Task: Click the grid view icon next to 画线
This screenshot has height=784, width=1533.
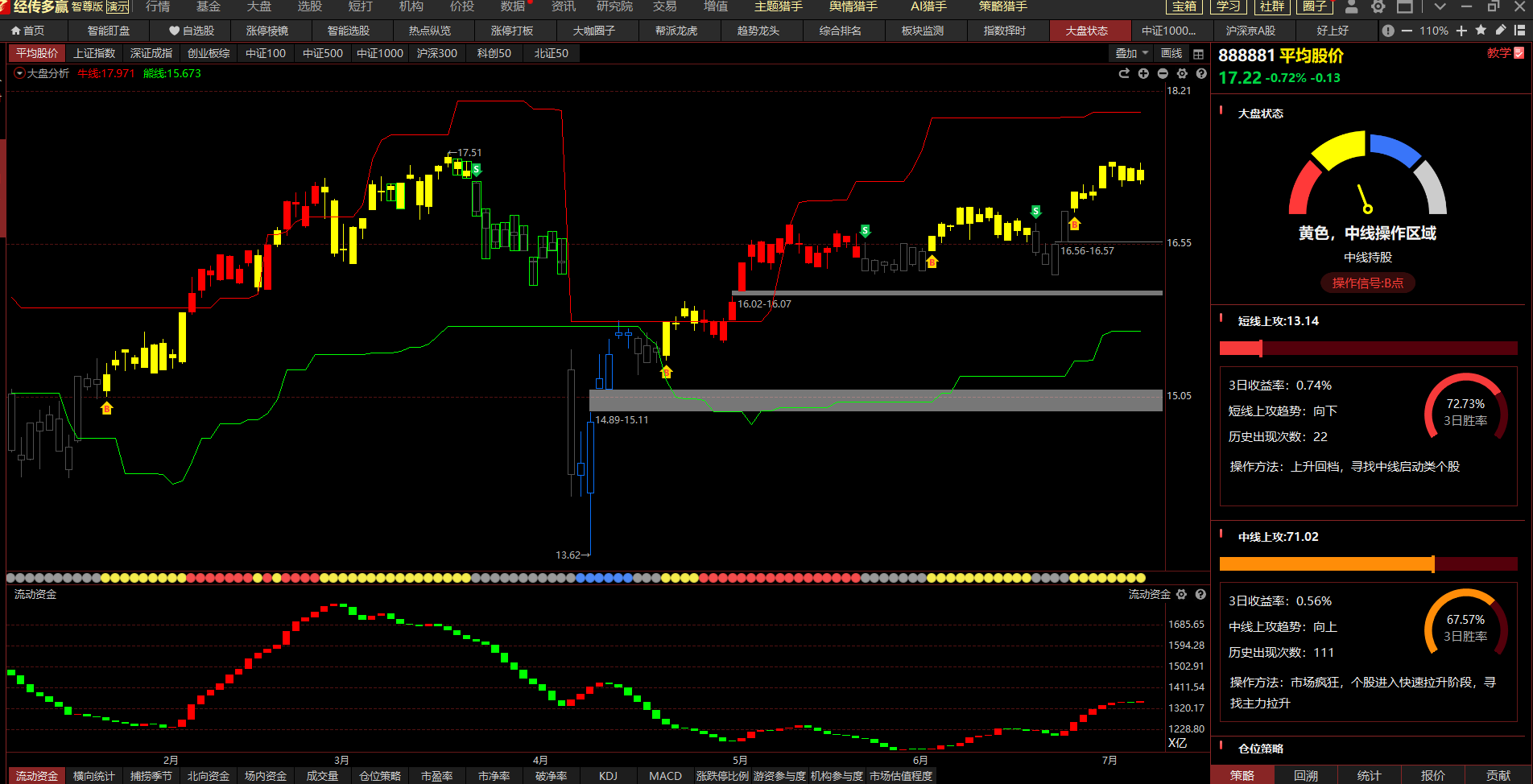Action: pos(1198,54)
